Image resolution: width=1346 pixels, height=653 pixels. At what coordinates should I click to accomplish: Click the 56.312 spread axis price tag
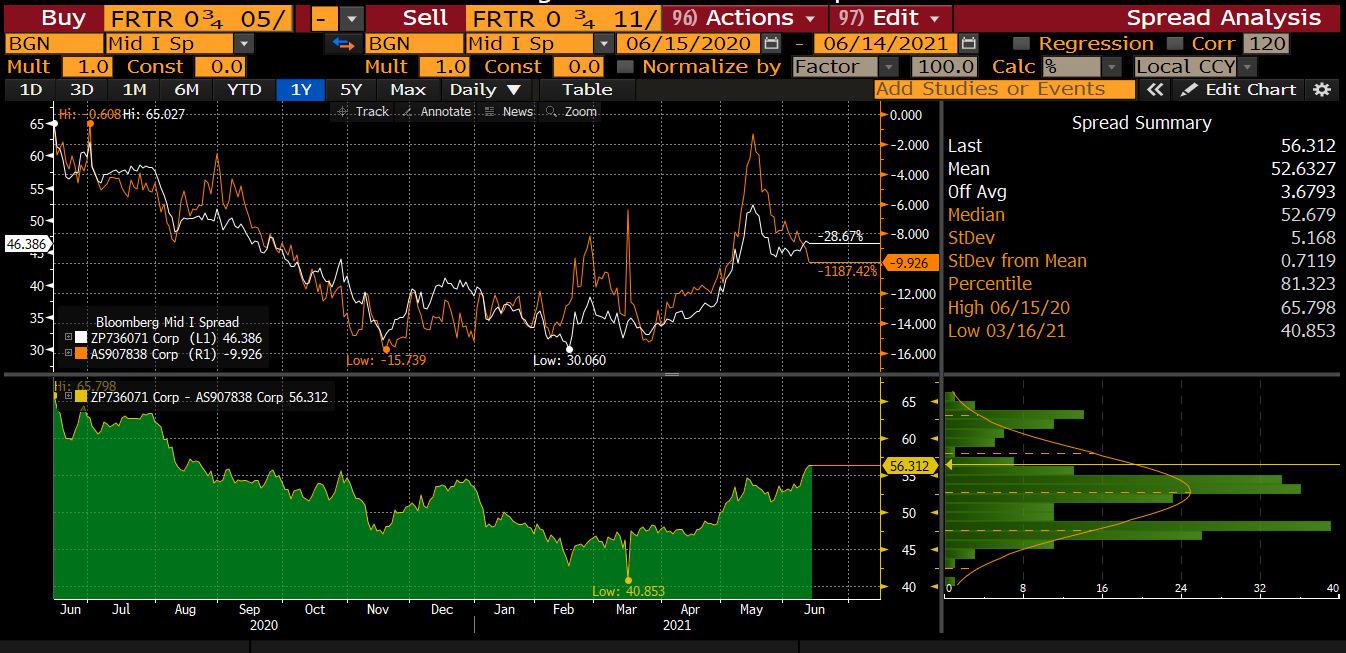click(x=909, y=466)
